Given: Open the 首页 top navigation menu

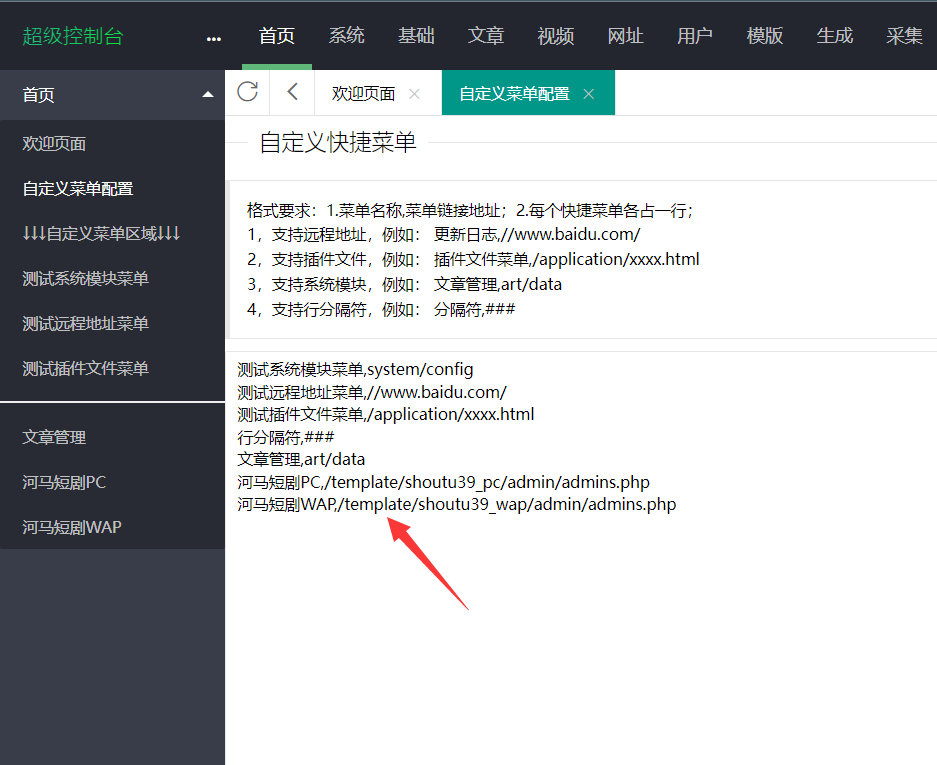Looking at the screenshot, I should (277, 36).
